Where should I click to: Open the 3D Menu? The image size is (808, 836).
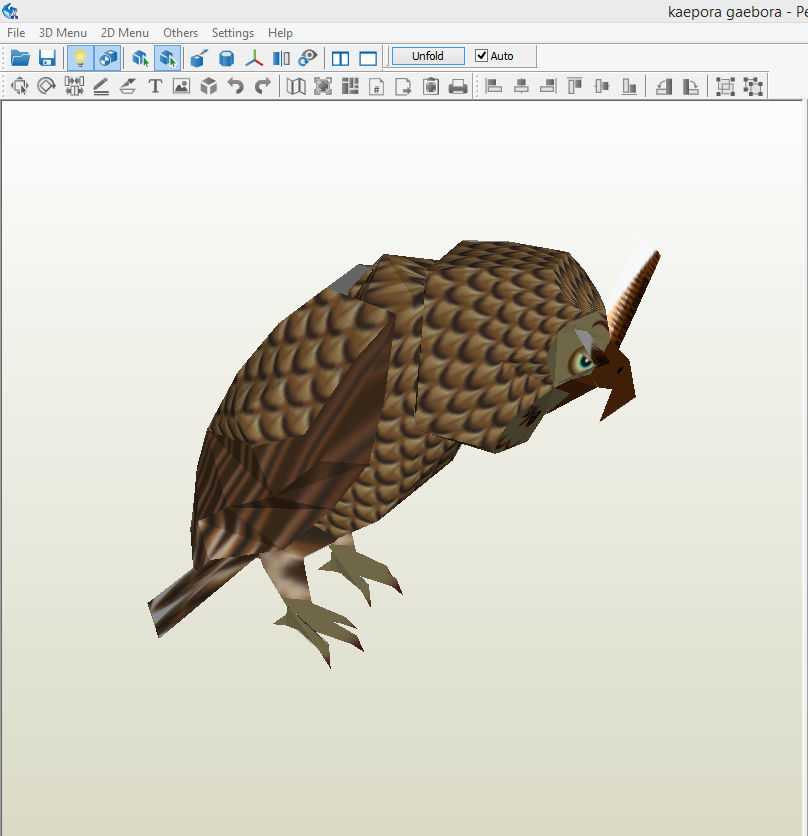tap(62, 32)
